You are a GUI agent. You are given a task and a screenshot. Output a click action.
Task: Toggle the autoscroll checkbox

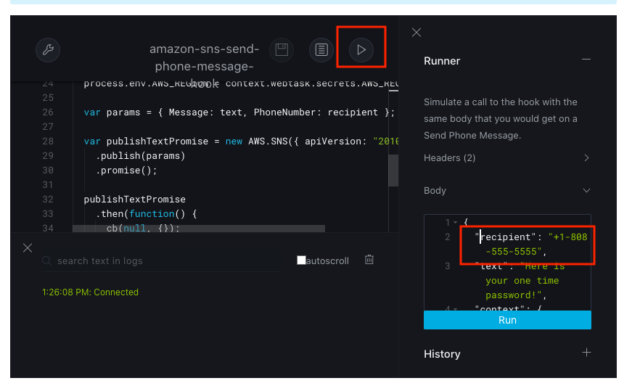pyautogui.click(x=301, y=260)
